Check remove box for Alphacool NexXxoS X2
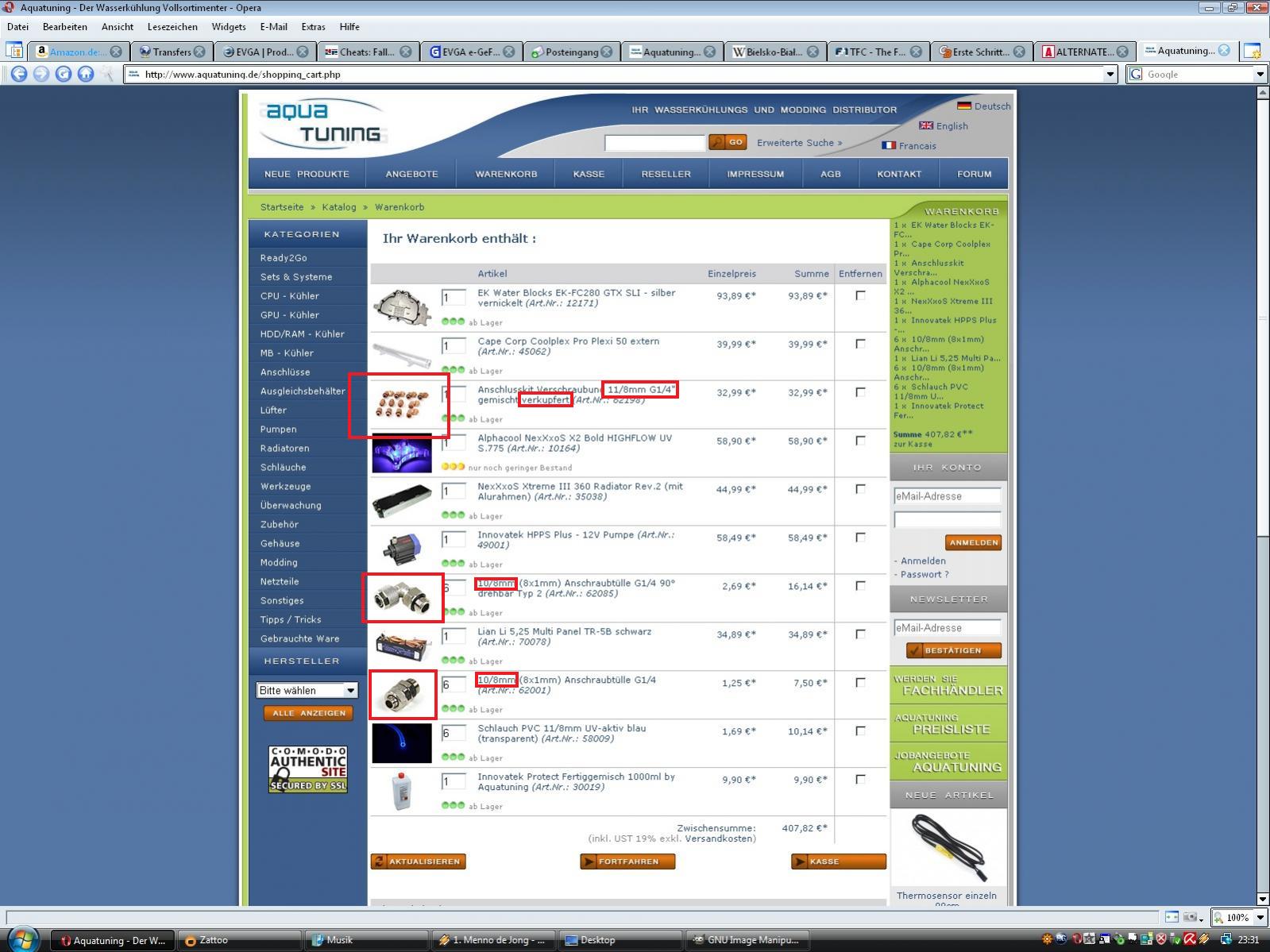 860,441
